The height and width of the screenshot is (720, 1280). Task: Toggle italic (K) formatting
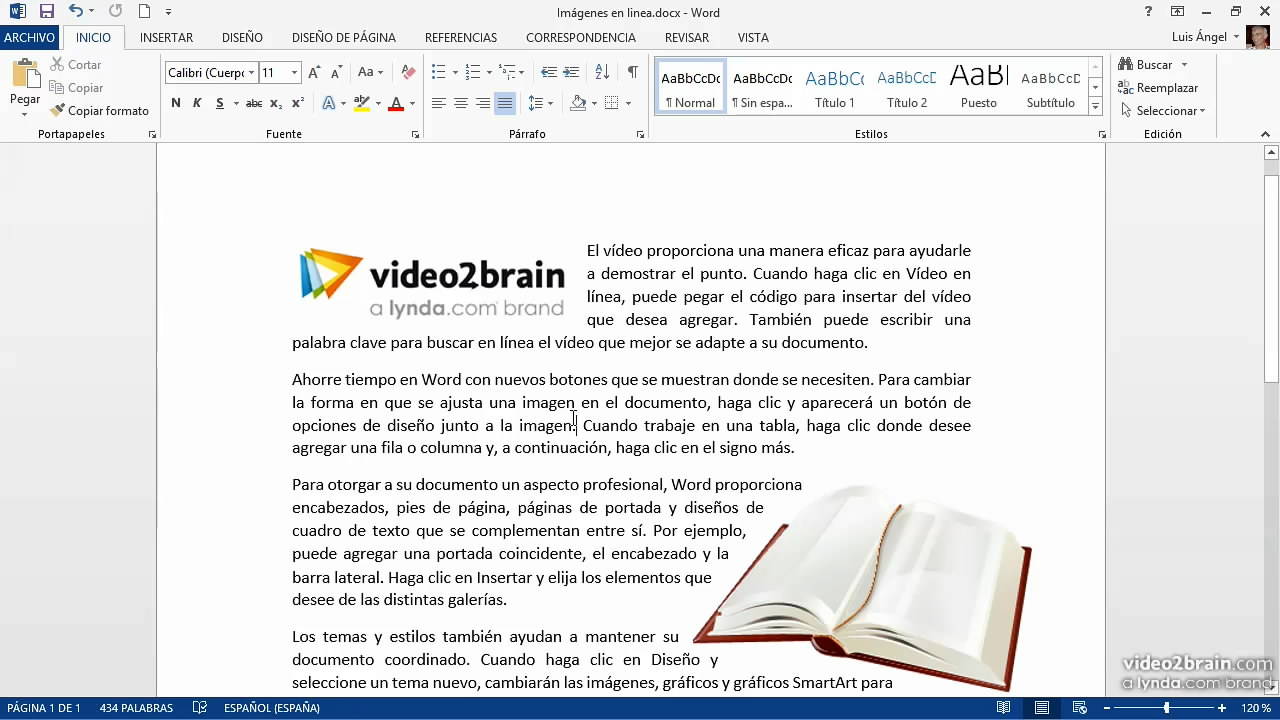point(197,103)
